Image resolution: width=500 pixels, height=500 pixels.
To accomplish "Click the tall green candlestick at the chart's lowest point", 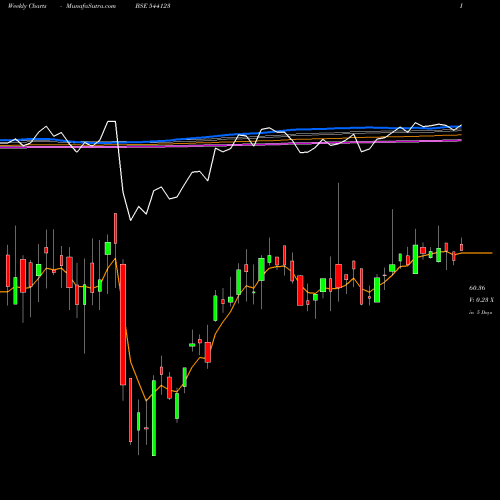I will 154,418.
